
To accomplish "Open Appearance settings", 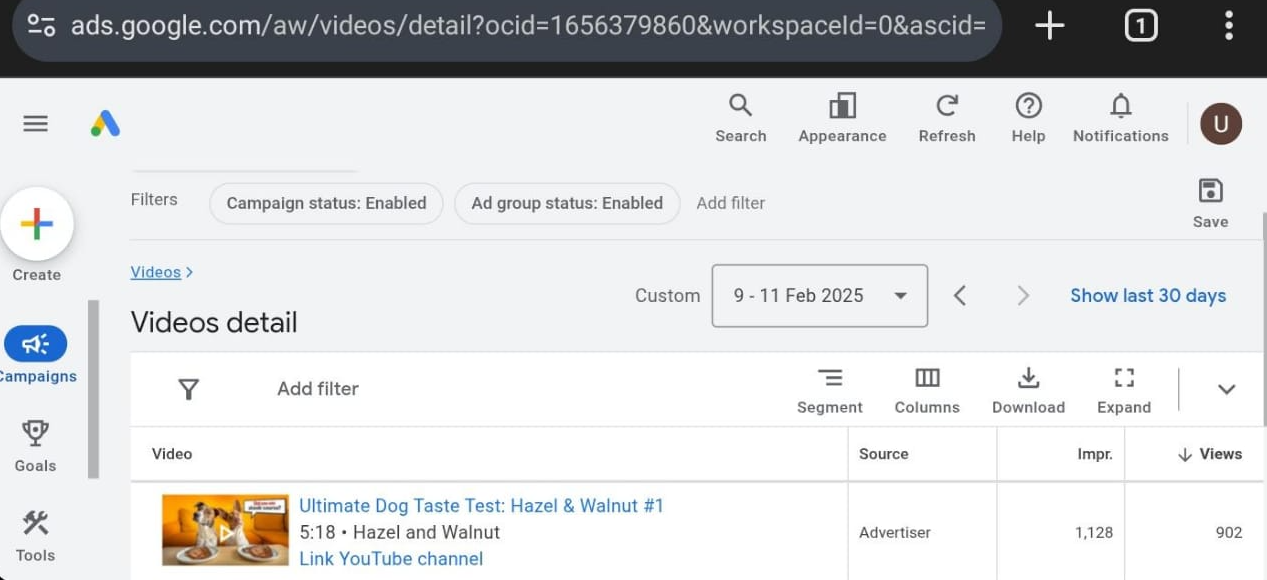I will click(x=842, y=118).
